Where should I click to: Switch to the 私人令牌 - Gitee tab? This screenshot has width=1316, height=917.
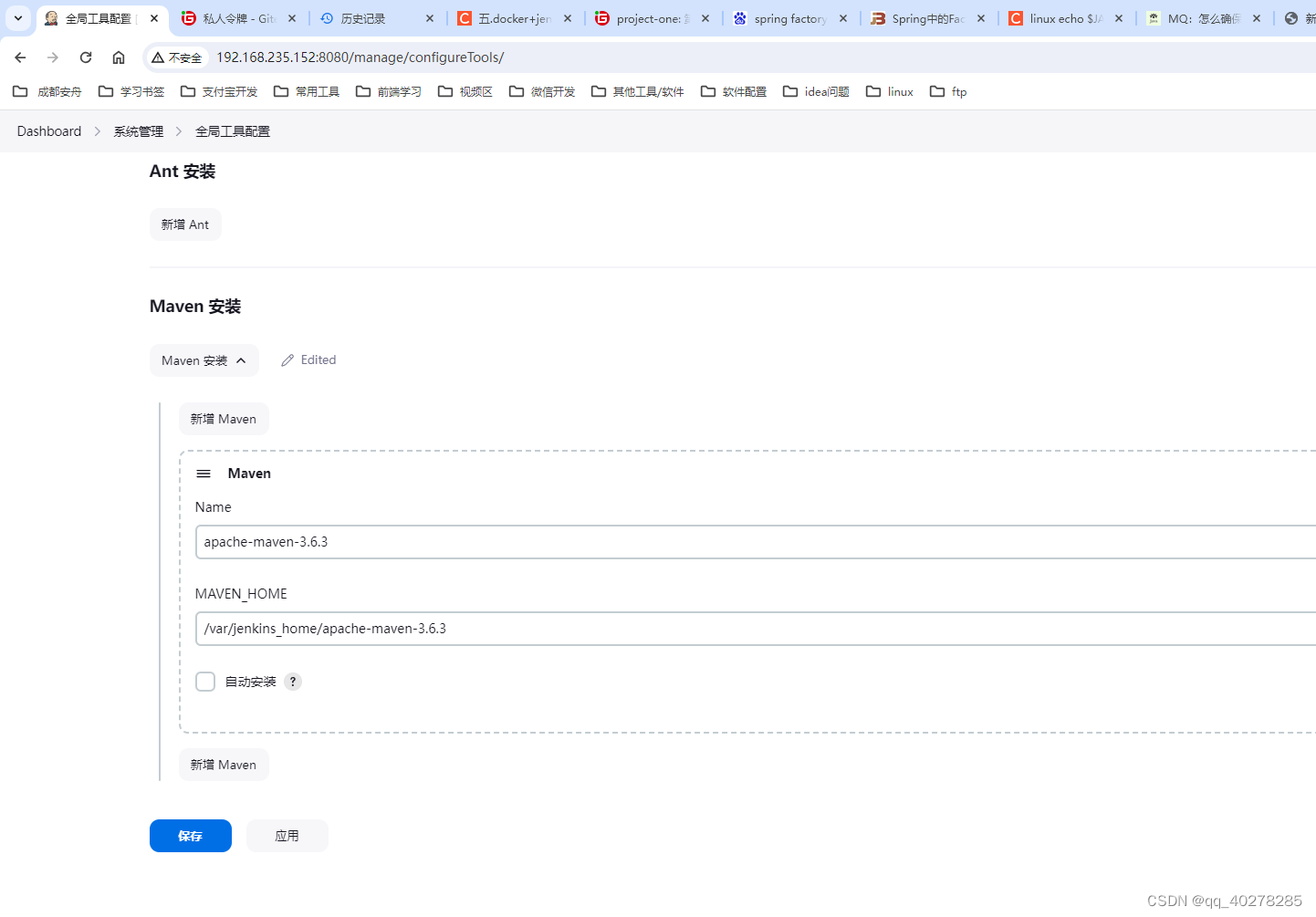[x=239, y=18]
